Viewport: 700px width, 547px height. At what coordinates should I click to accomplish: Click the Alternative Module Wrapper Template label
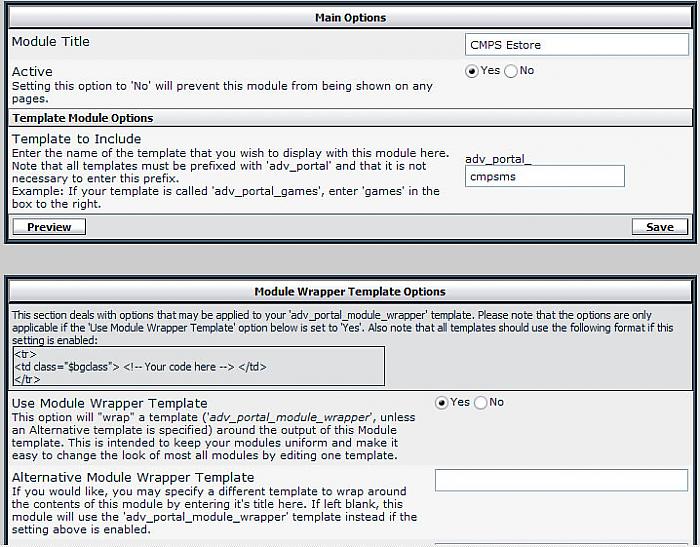click(132, 478)
